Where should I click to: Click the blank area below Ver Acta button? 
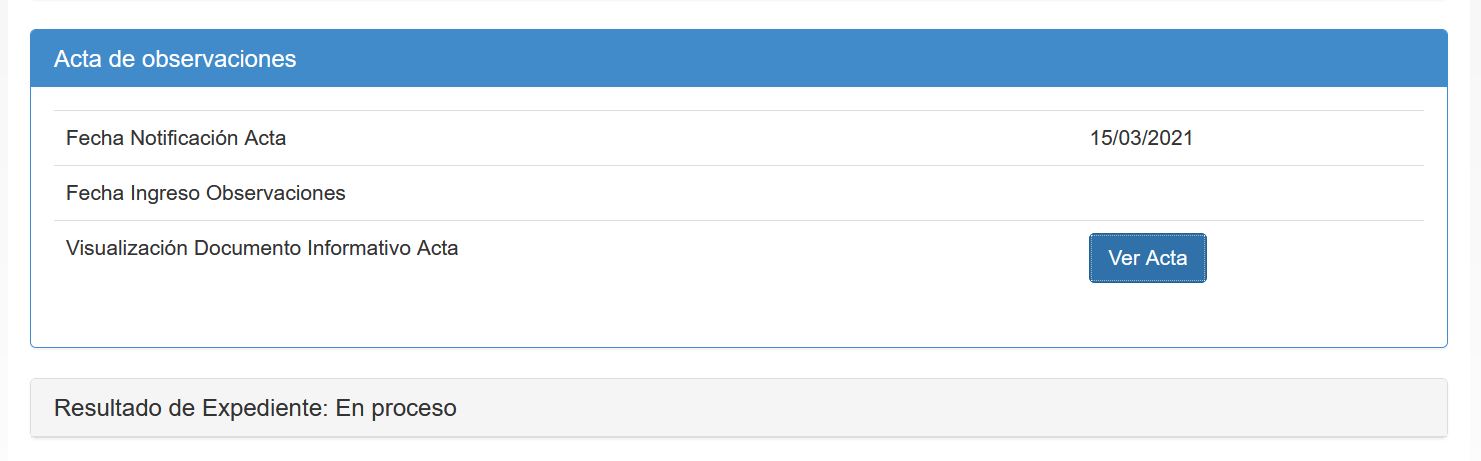[x=1147, y=315]
